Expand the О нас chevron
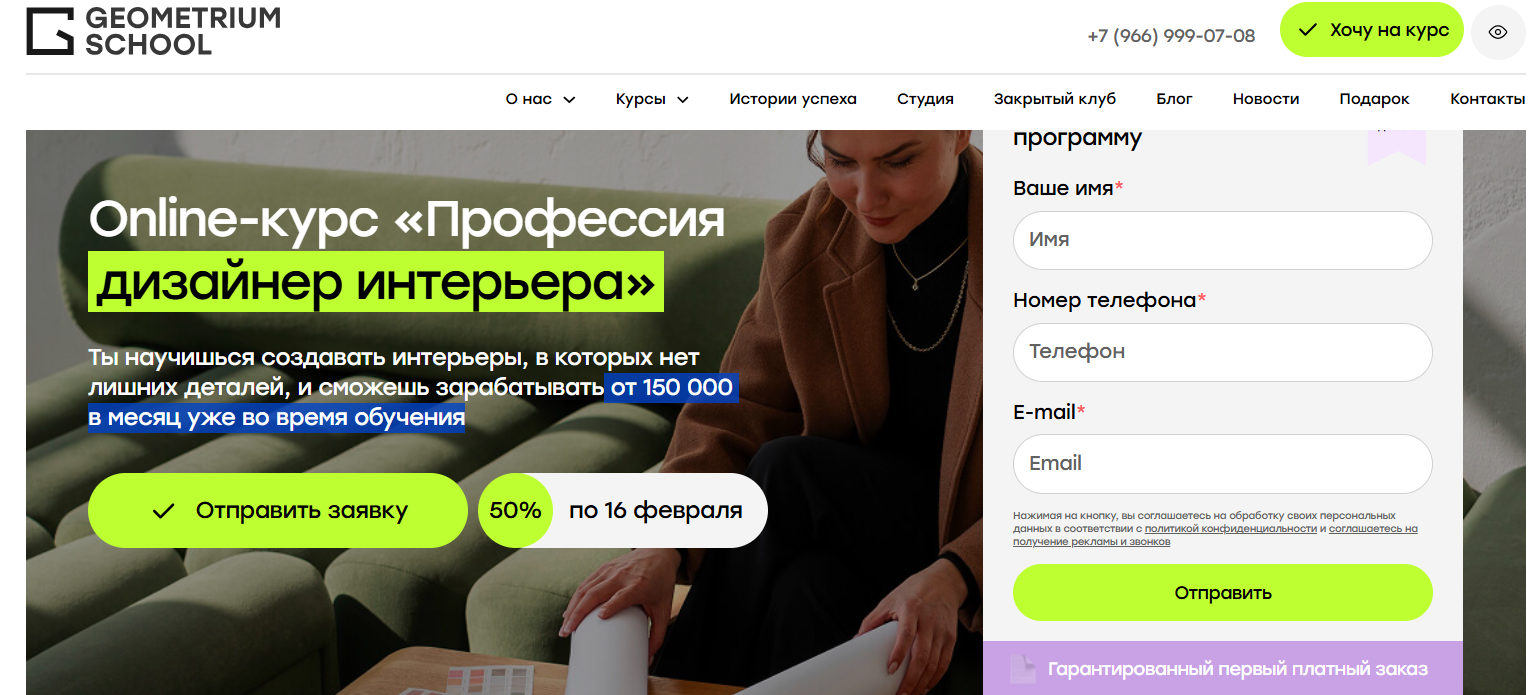 coord(569,99)
